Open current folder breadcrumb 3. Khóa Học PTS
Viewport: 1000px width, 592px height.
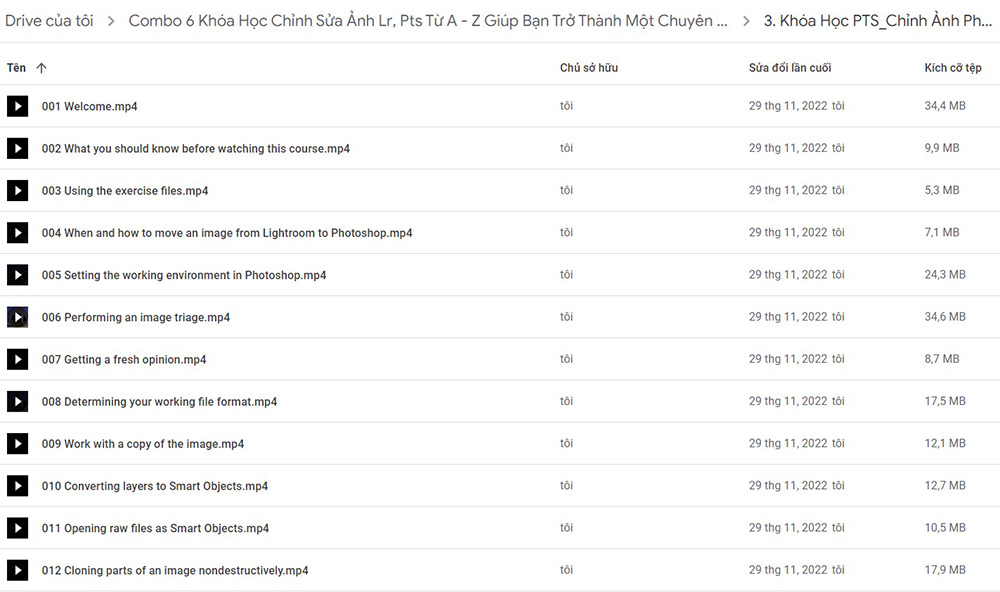coord(878,21)
